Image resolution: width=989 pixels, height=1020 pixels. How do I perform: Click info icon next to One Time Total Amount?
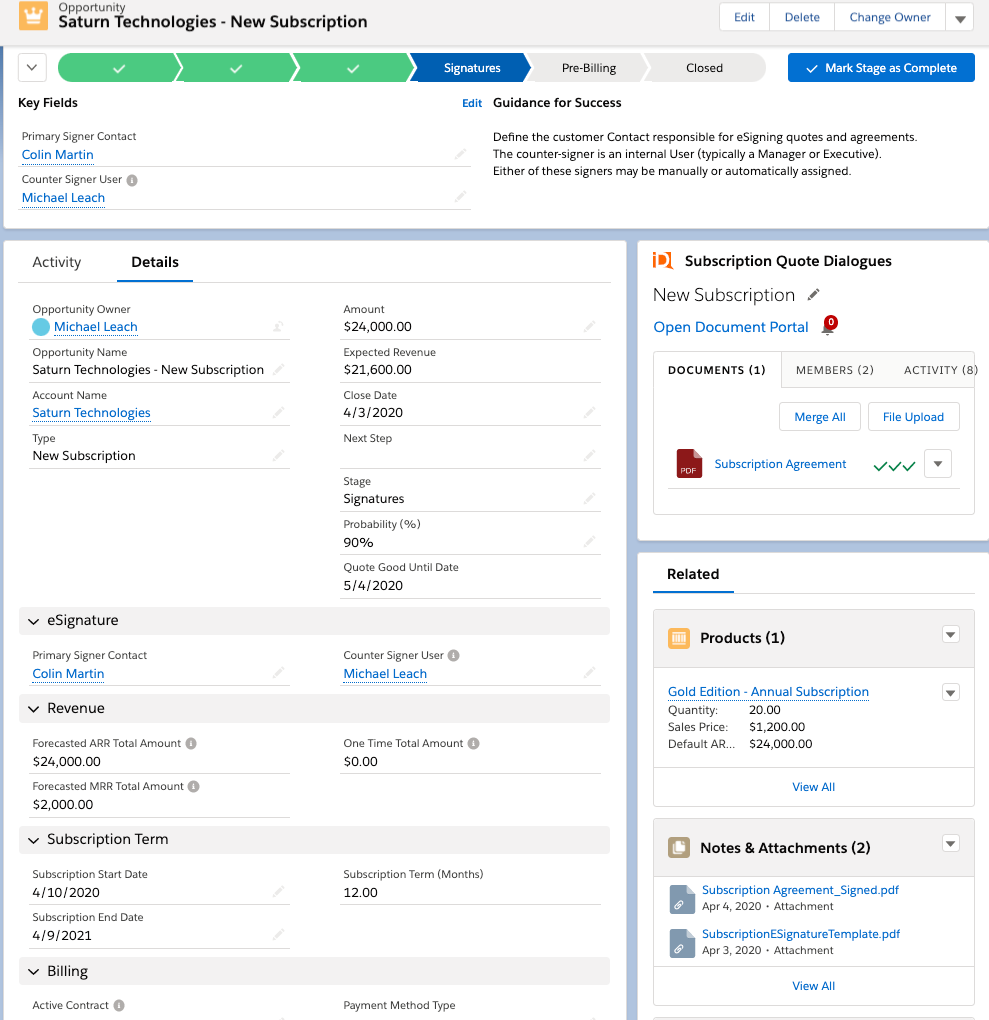[474, 744]
